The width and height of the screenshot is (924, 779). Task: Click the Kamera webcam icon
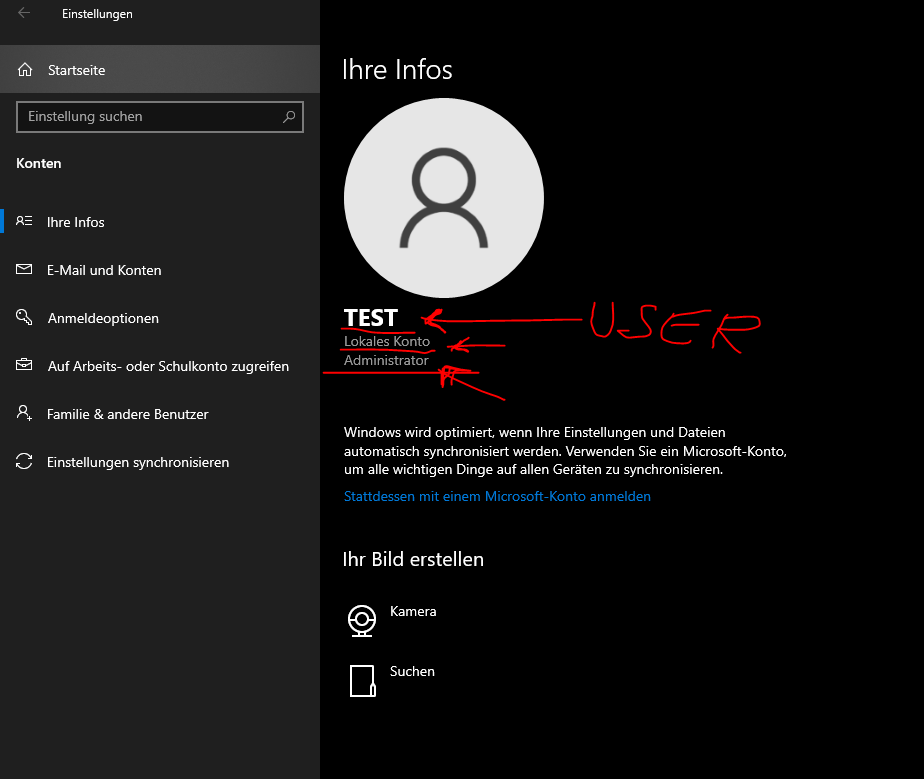(x=362, y=620)
